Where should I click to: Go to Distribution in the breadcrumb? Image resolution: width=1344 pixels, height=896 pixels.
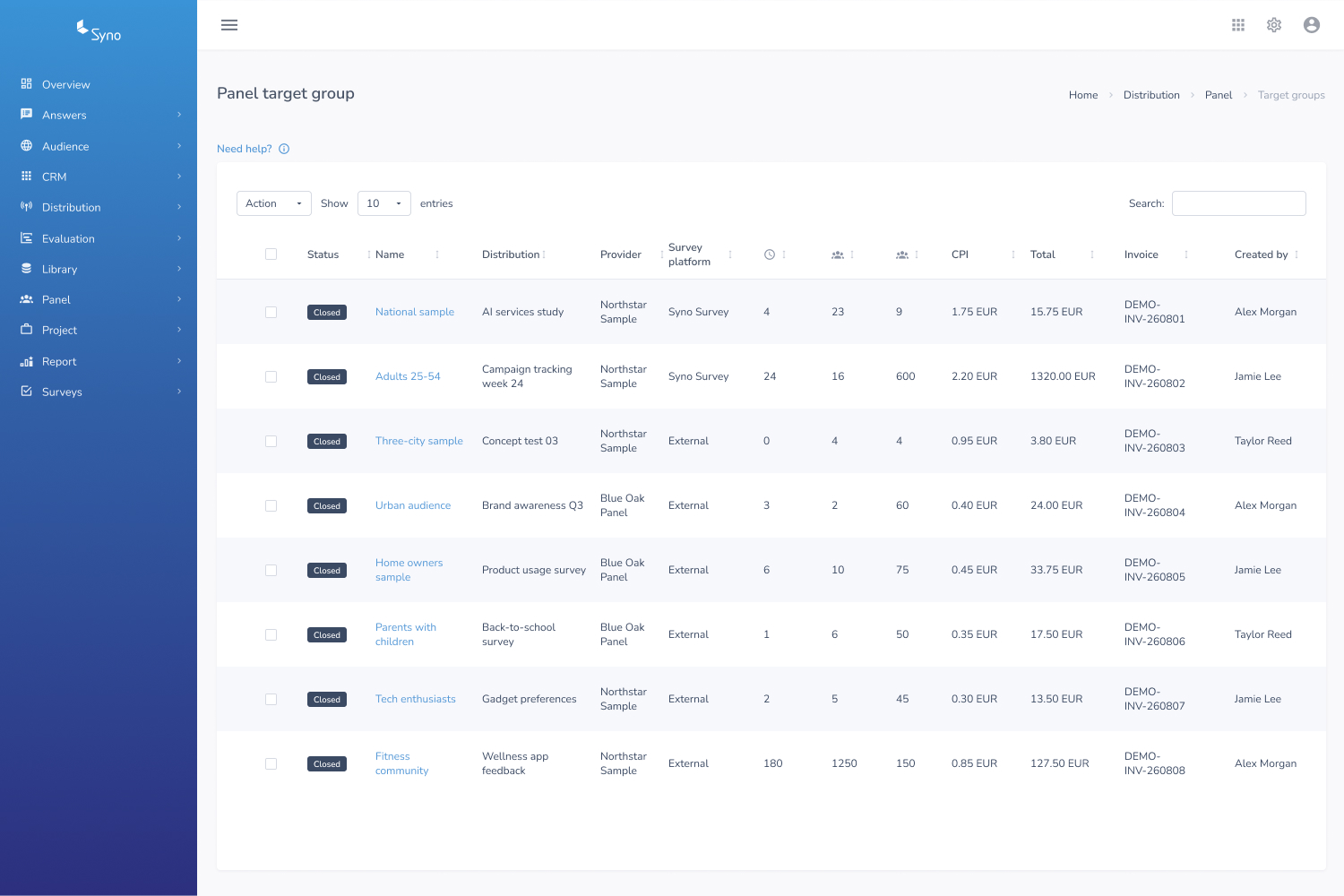point(1151,95)
